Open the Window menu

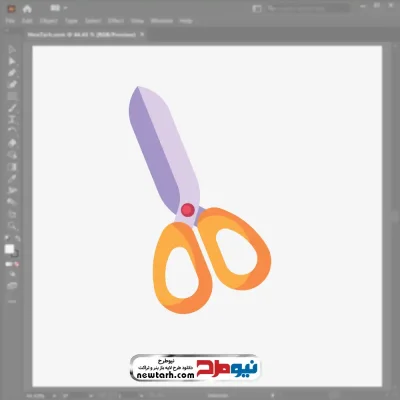pyautogui.click(x=162, y=21)
